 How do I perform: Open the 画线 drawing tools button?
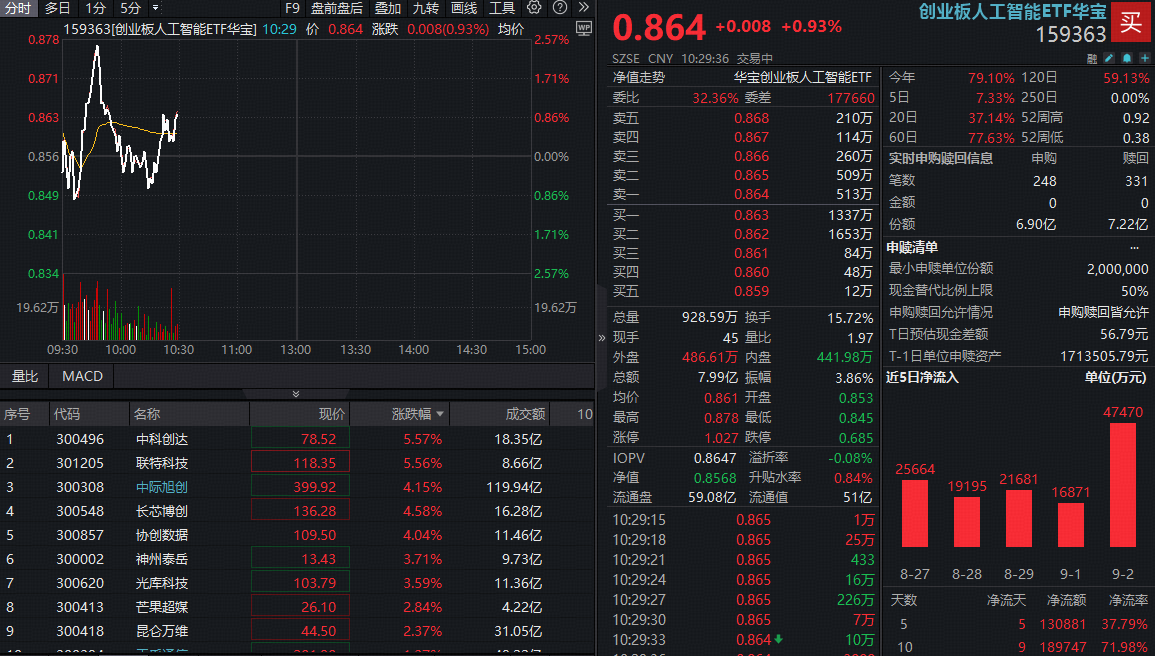464,8
